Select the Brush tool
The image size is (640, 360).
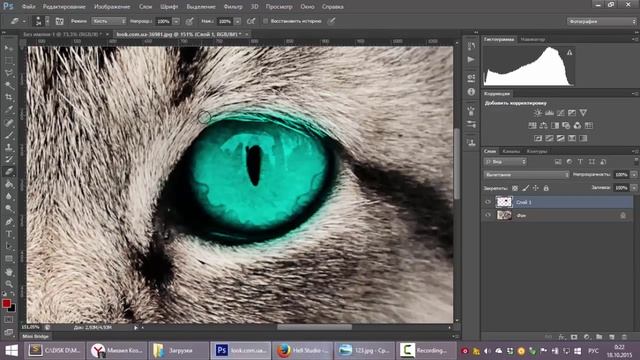[x=9, y=135]
